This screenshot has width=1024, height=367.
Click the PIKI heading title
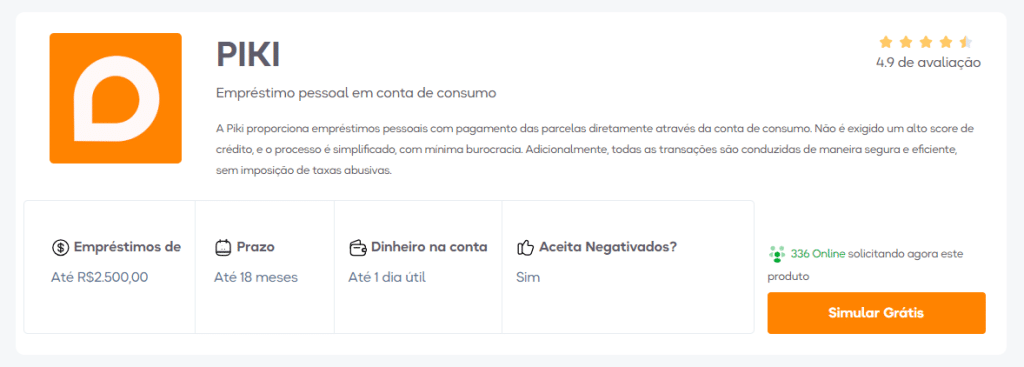coord(248,56)
